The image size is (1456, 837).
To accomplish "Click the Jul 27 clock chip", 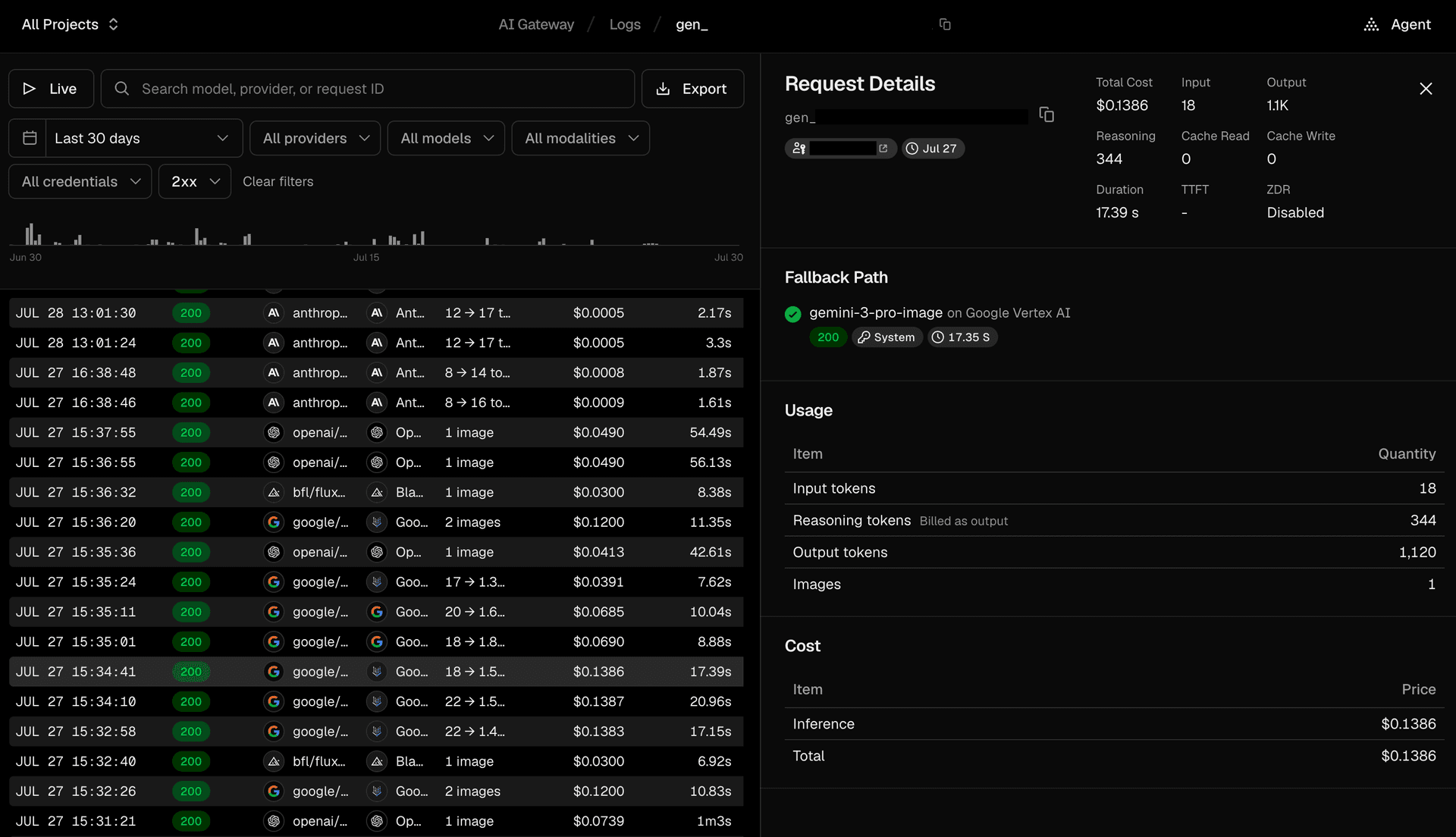I will [x=933, y=149].
